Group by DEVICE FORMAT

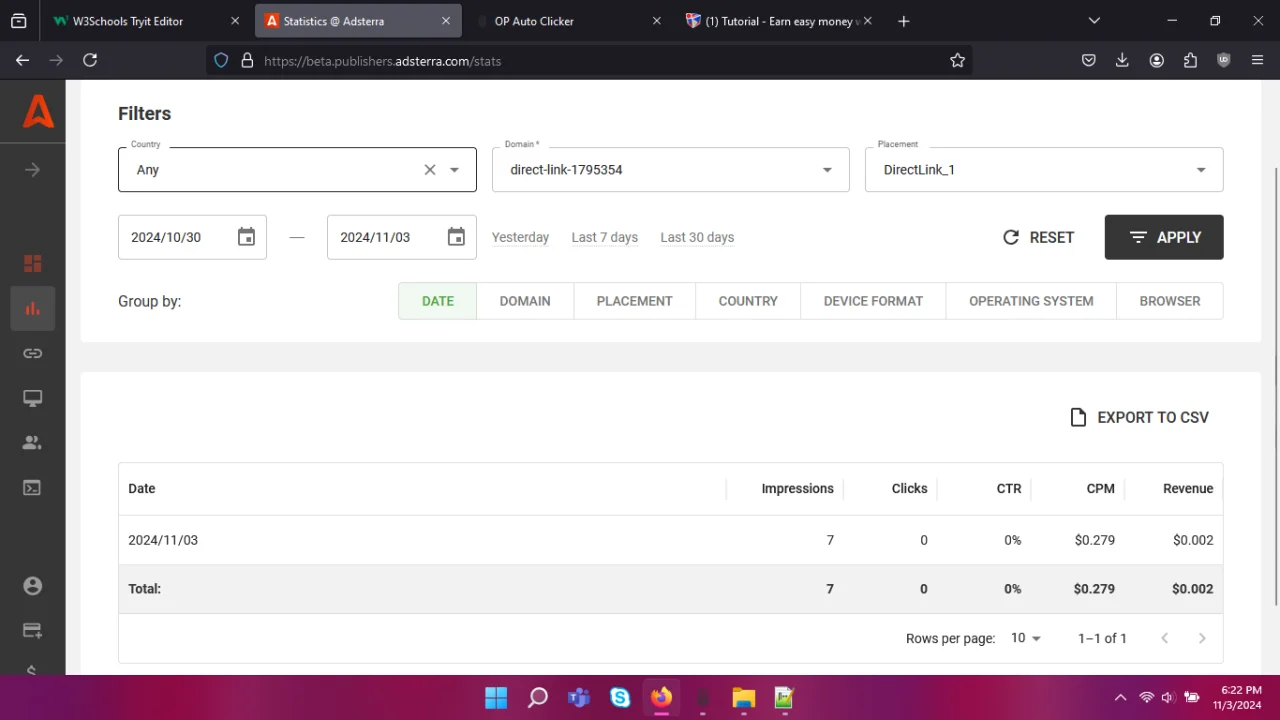pos(873,301)
